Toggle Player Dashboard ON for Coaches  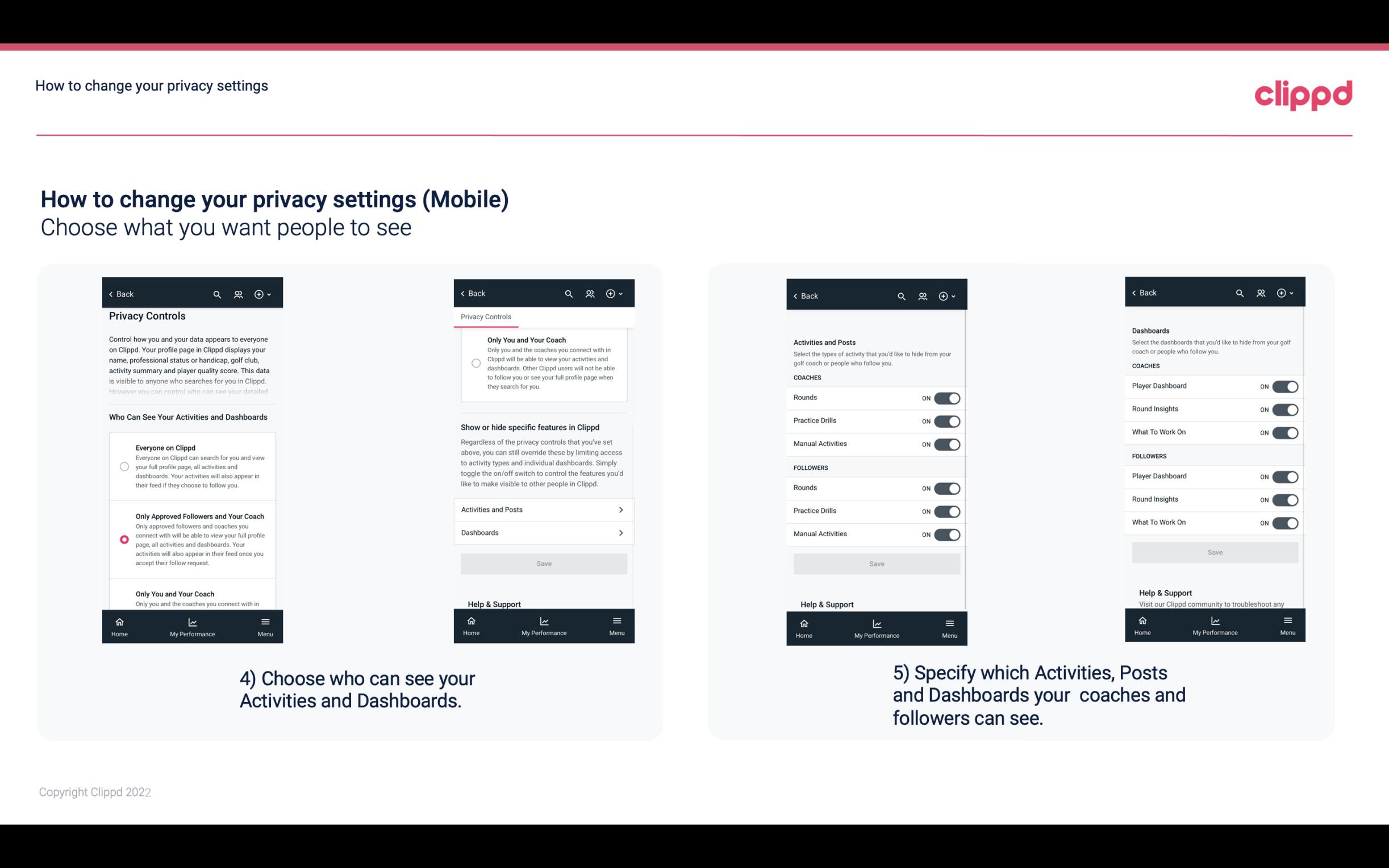1285,386
